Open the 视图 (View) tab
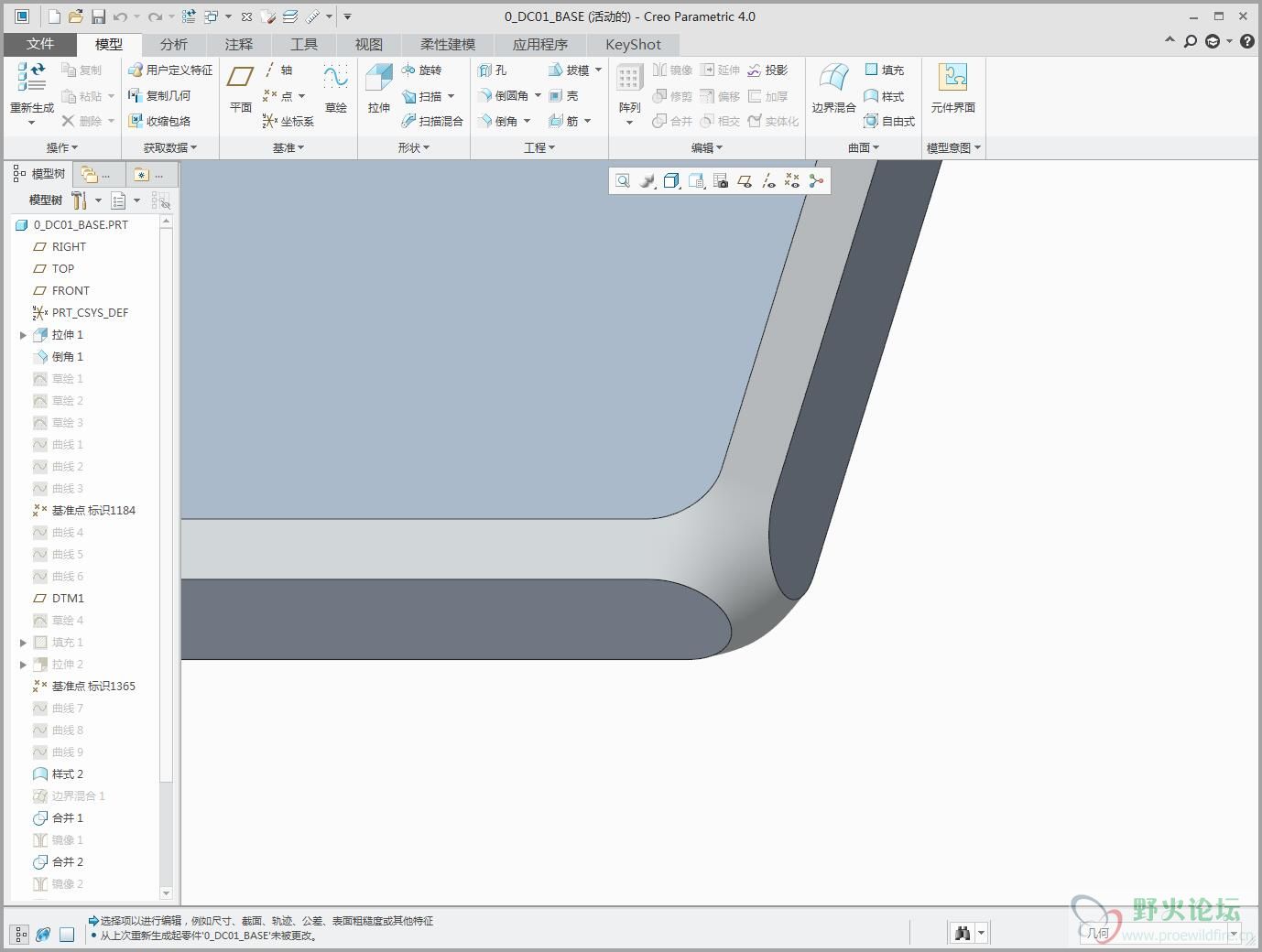The width and height of the screenshot is (1262, 952). (368, 44)
